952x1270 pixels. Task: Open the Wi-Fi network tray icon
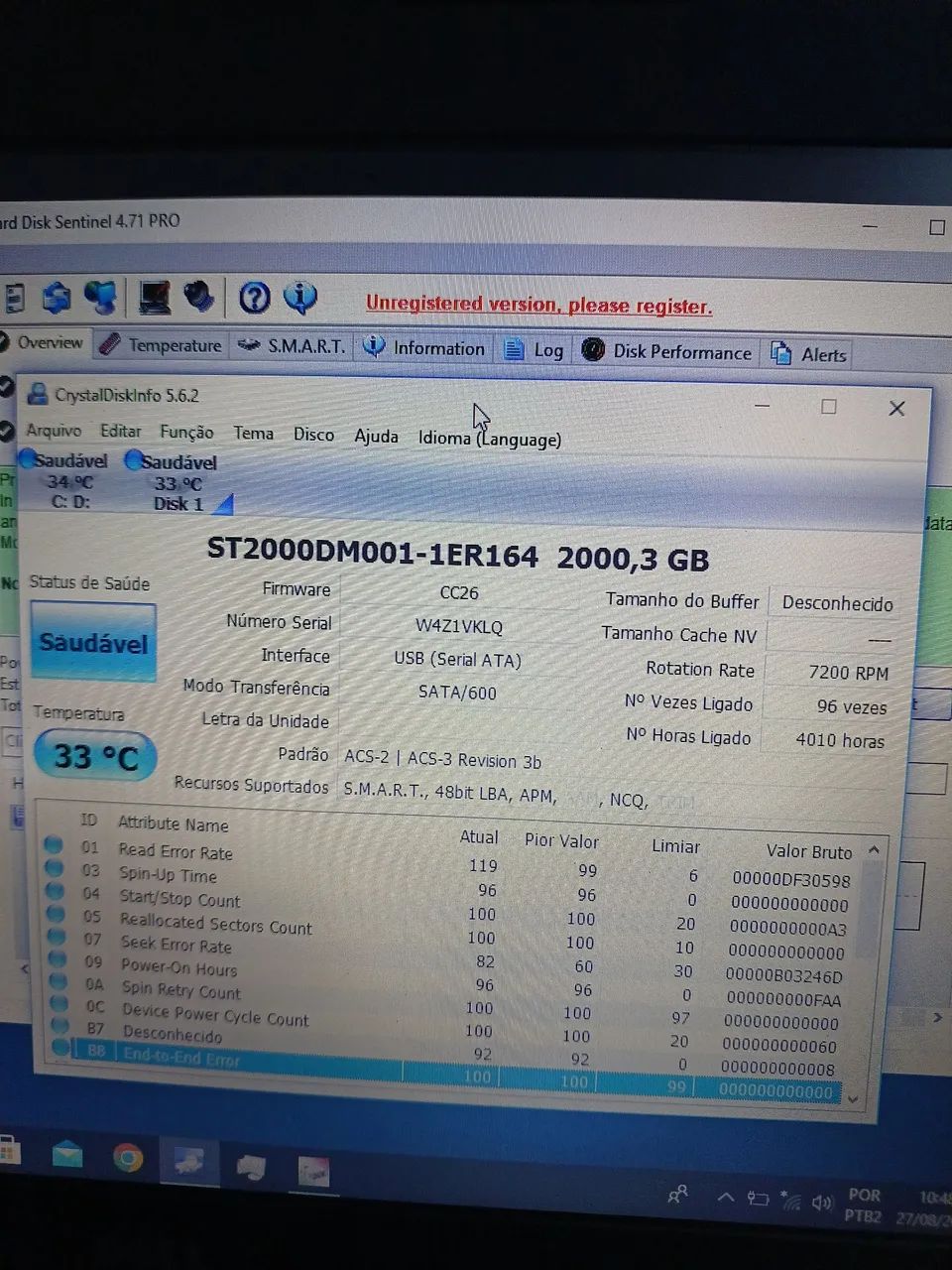[x=790, y=1201]
